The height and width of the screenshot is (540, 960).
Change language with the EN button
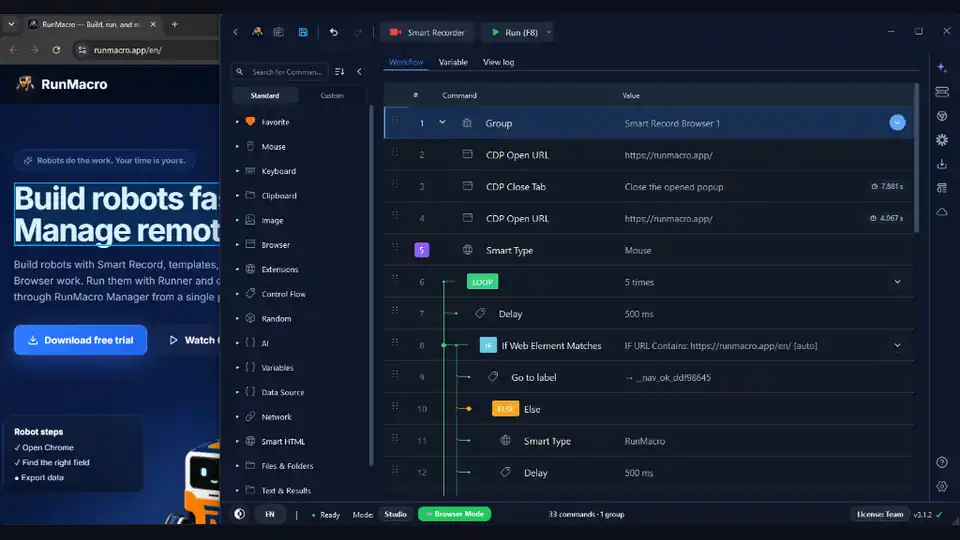270,514
